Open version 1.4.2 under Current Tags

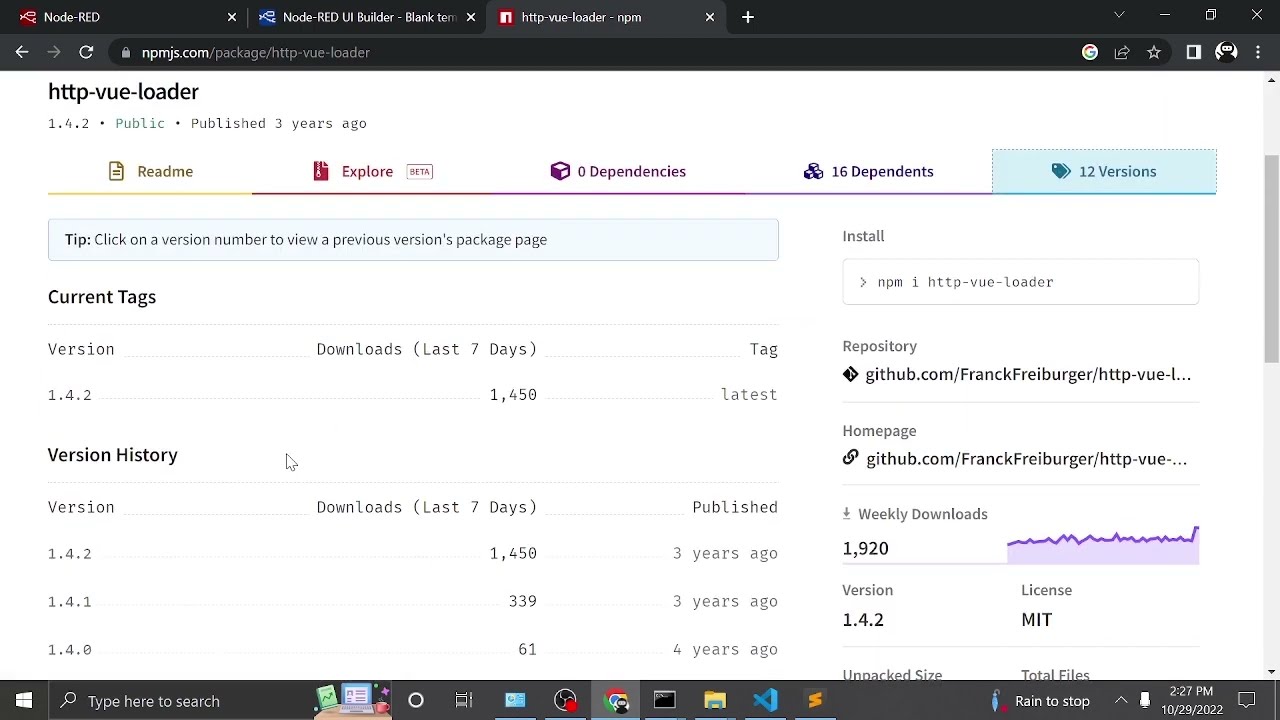click(70, 395)
